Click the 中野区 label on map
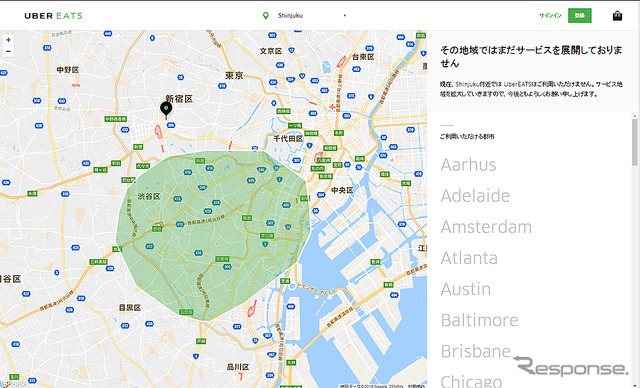This screenshot has height=388, width=640. (x=68, y=70)
